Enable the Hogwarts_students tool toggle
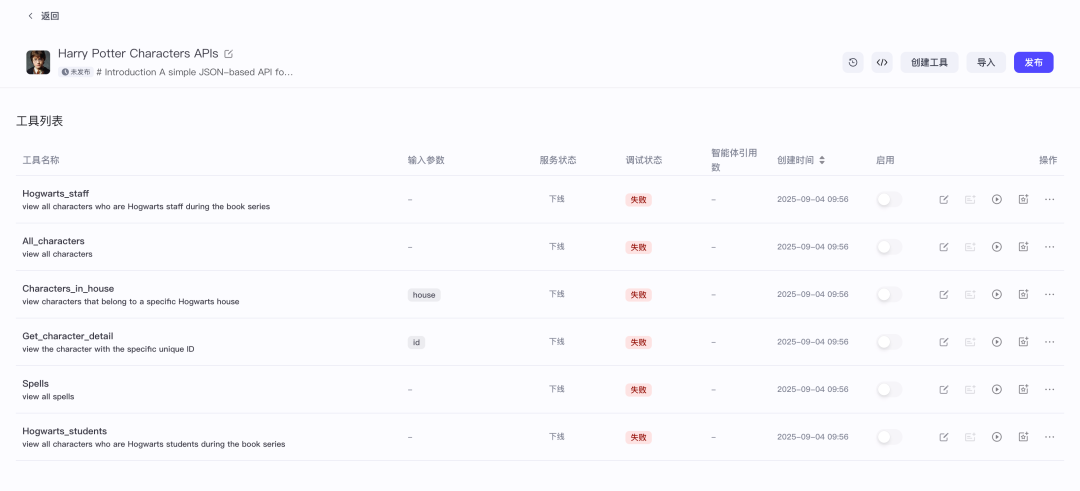This screenshot has height=491, width=1080. tap(889, 437)
